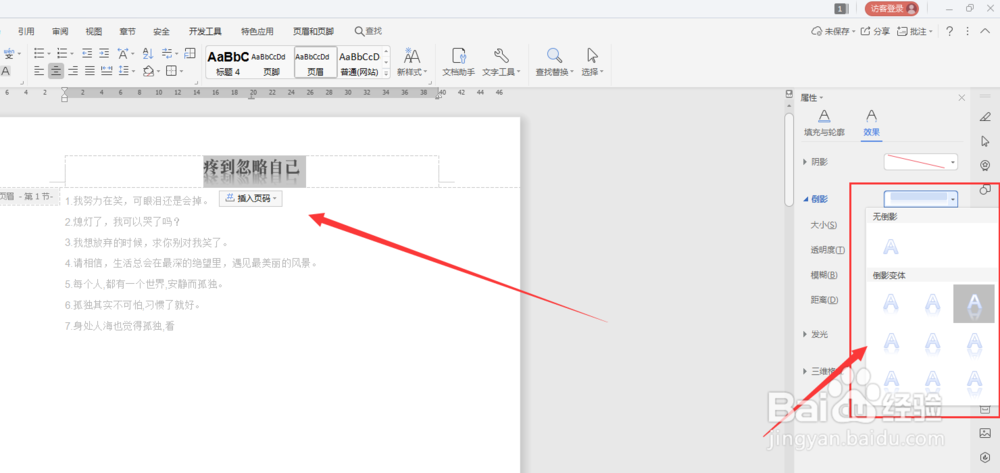Increase paragraph indent
The width and height of the screenshot is (1000, 473).
(104, 53)
